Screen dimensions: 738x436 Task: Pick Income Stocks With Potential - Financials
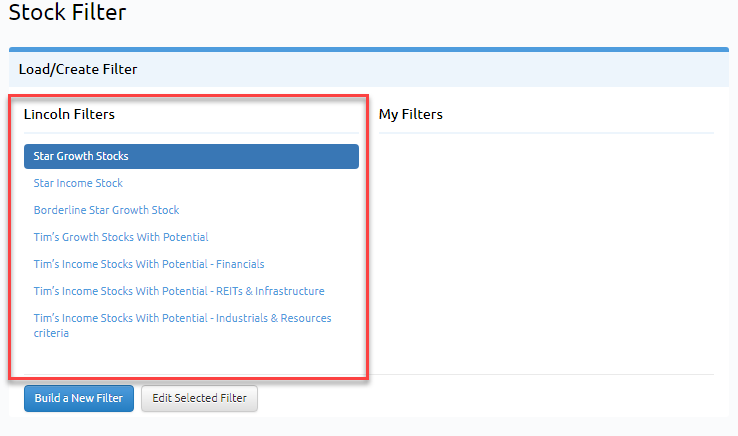(149, 264)
